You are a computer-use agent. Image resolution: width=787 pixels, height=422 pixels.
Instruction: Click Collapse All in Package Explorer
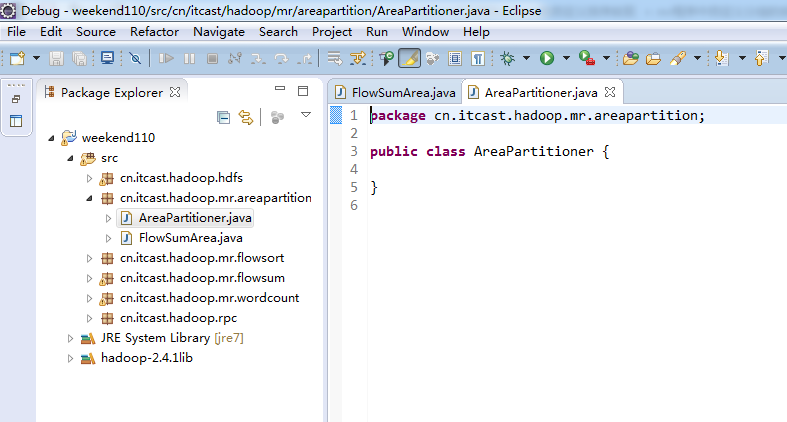tap(223, 117)
